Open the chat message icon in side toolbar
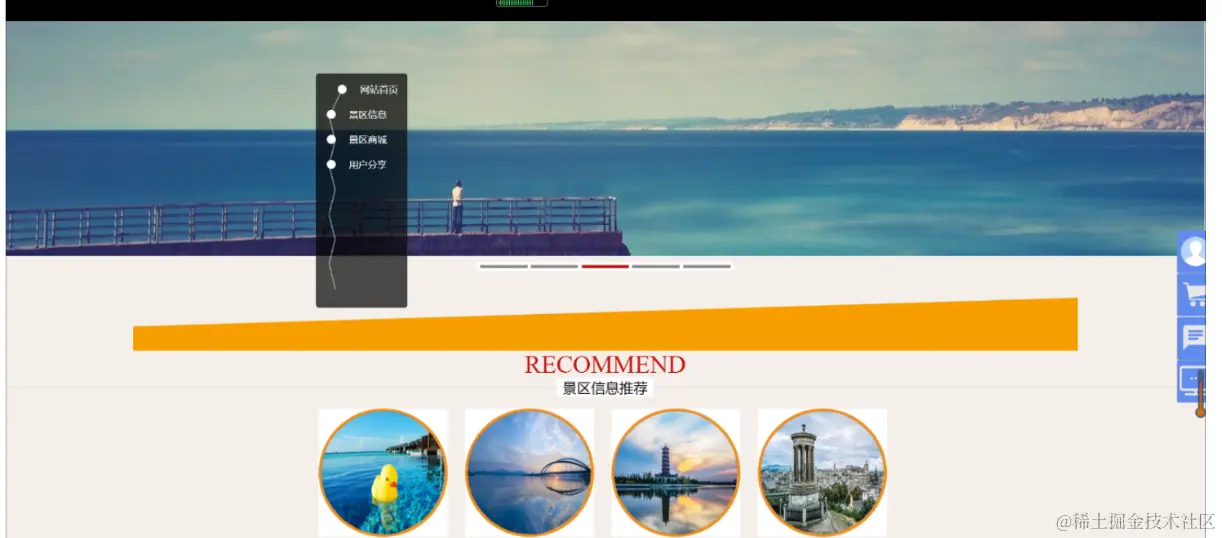The image size is (1222, 538). pyautogui.click(x=1192, y=337)
